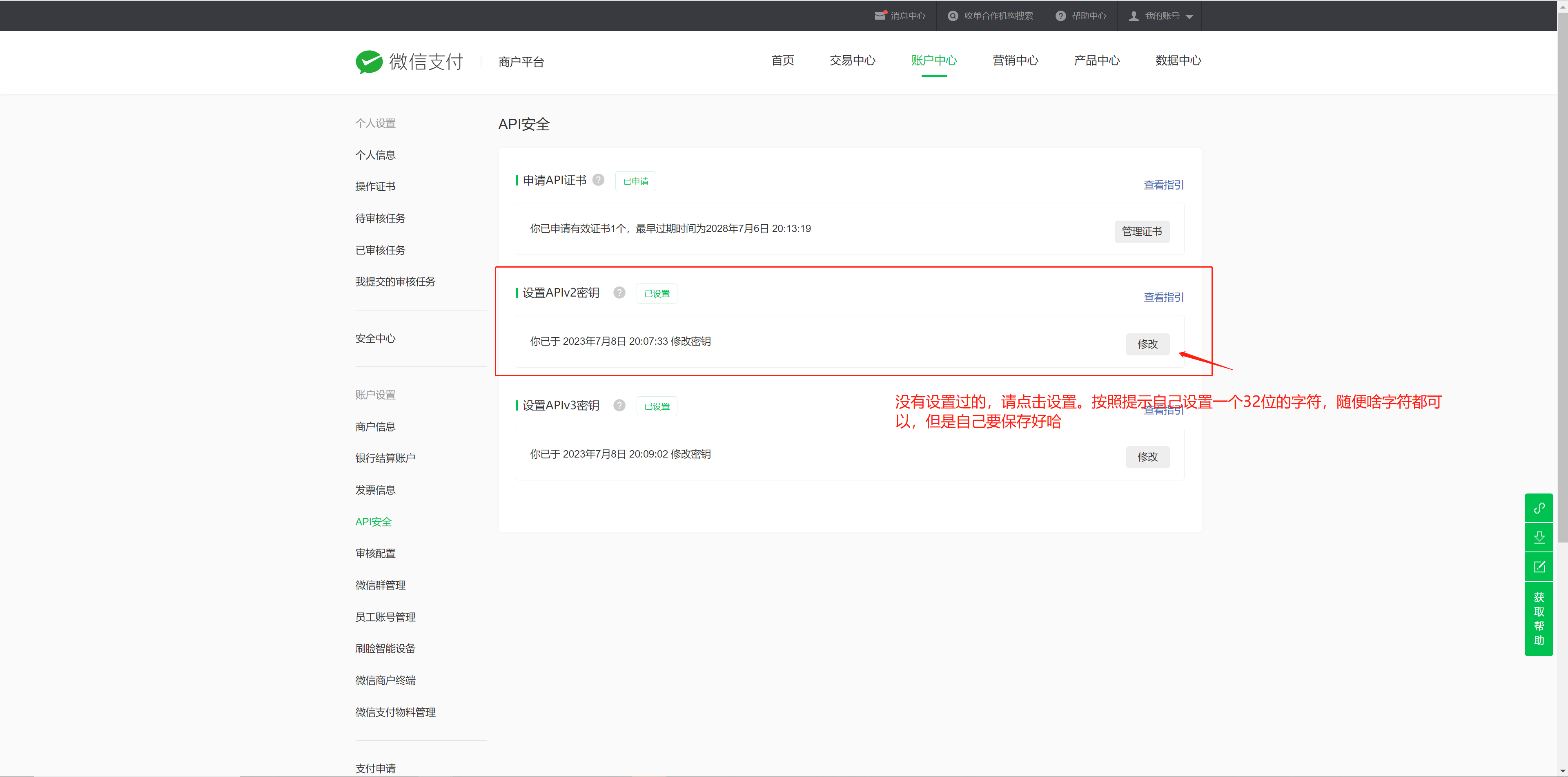This screenshot has height=777, width=1568.
Task: Click 已设置 tag beside APIv3 key
Action: pos(657,406)
